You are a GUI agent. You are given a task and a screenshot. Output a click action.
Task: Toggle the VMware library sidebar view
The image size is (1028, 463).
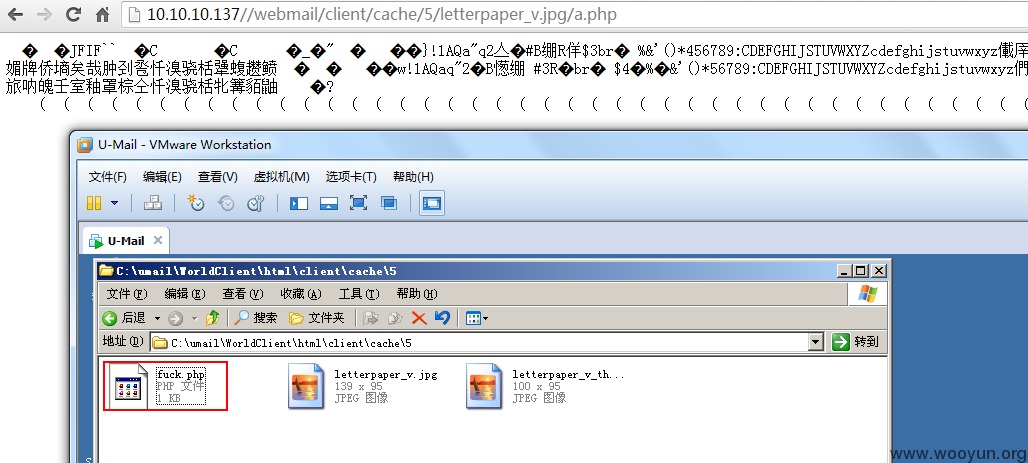tap(299, 203)
